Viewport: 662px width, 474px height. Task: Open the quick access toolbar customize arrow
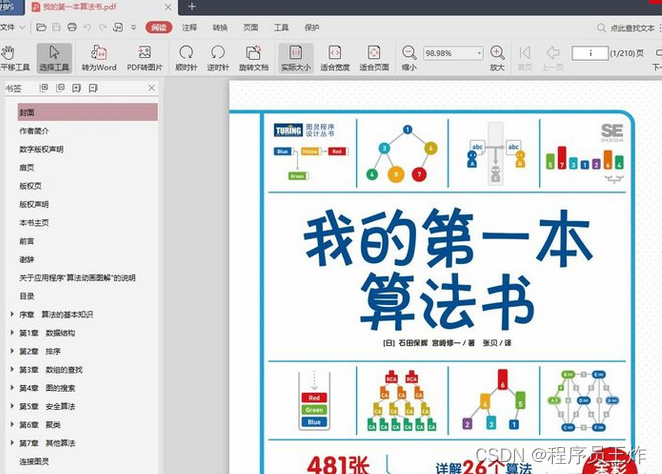(133, 27)
